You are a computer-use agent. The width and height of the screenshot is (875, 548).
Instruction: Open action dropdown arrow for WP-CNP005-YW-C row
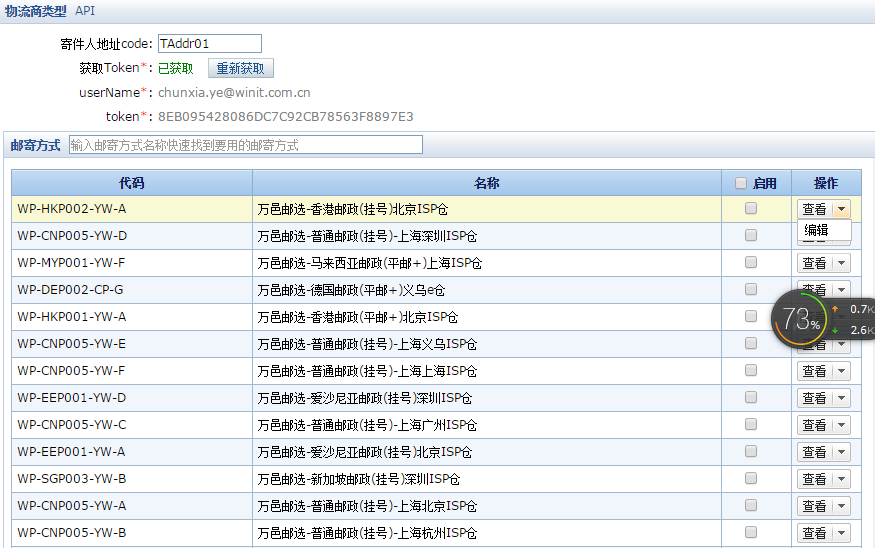(x=841, y=425)
